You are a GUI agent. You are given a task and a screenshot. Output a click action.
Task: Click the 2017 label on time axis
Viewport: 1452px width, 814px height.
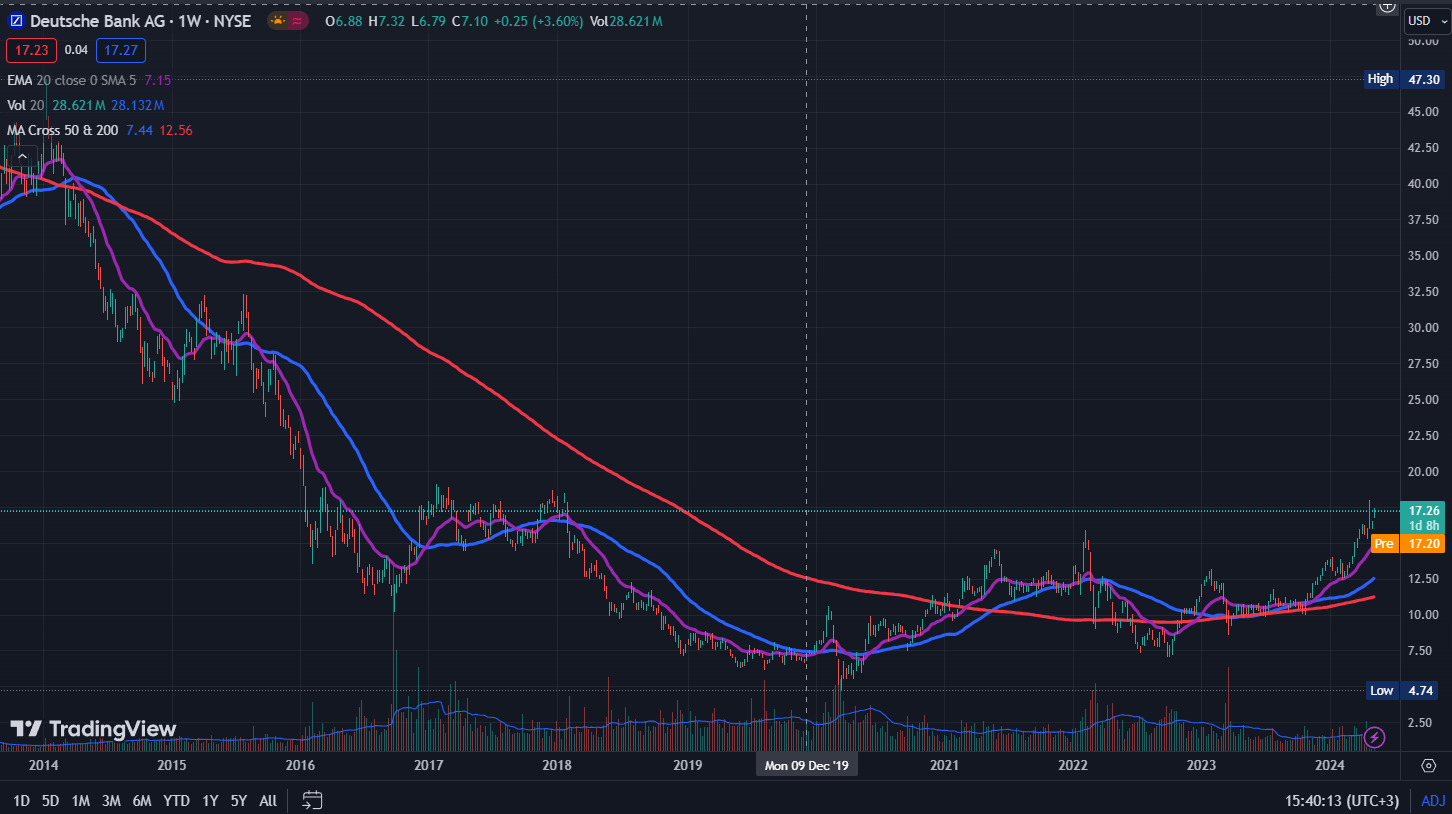pyautogui.click(x=428, y=765)
